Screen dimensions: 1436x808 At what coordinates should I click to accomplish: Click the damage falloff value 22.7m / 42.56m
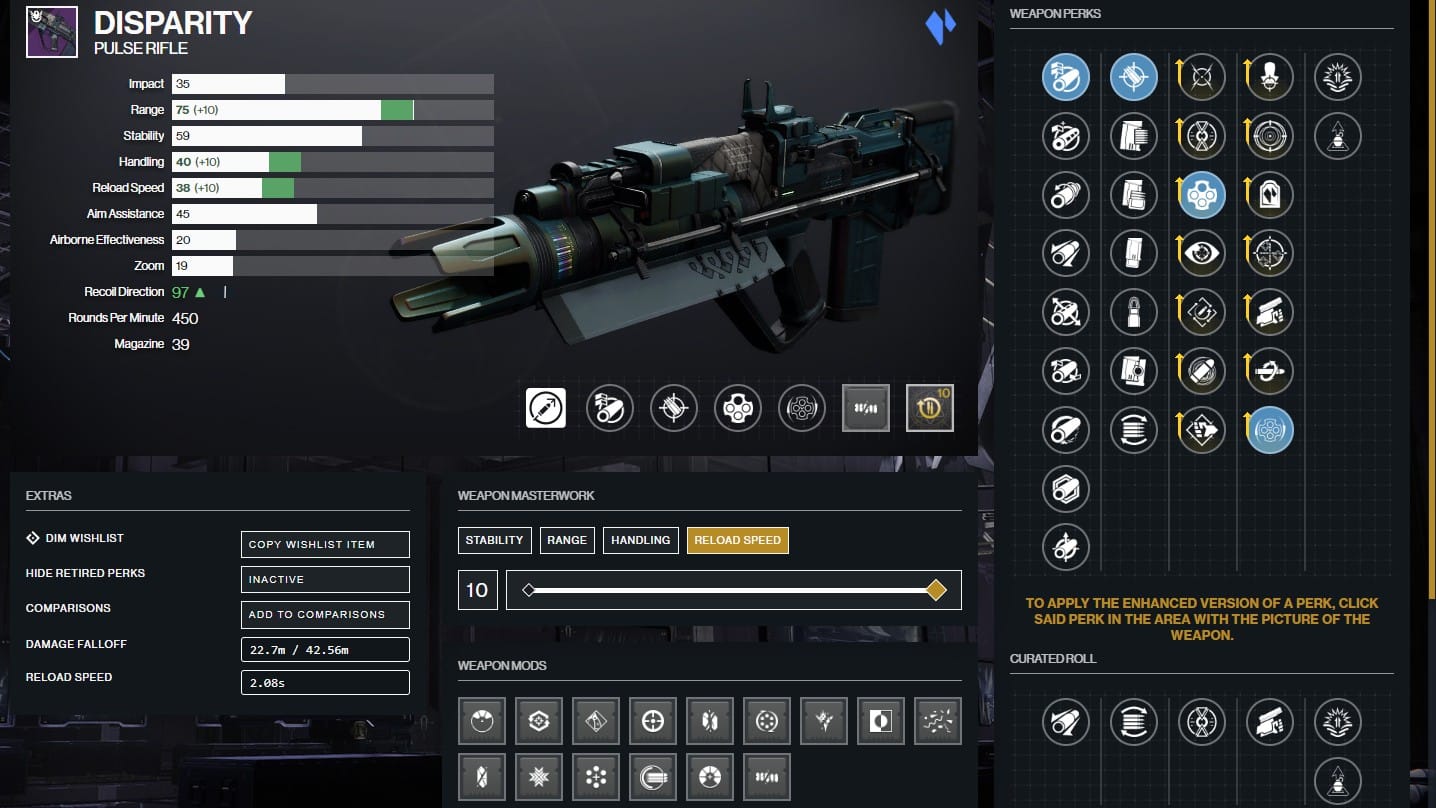pyautogui.click(x=325, y=649)
